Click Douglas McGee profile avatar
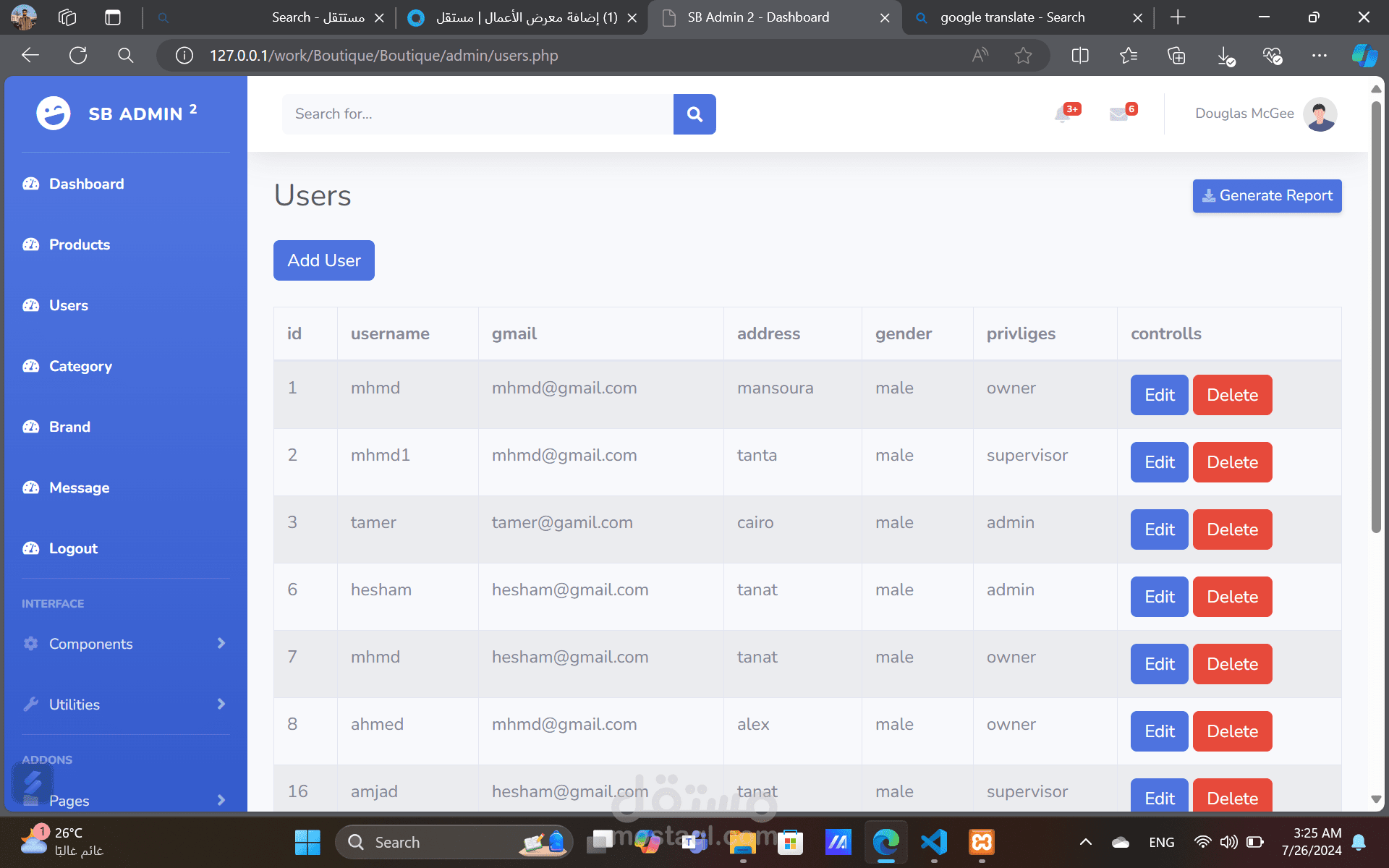 click(x=1320, y=114)
